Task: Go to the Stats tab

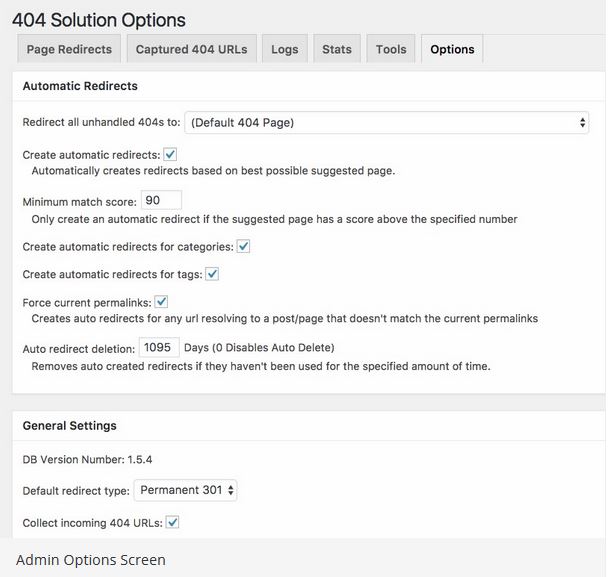Action: pyautogui.click(x=337, y=49)
